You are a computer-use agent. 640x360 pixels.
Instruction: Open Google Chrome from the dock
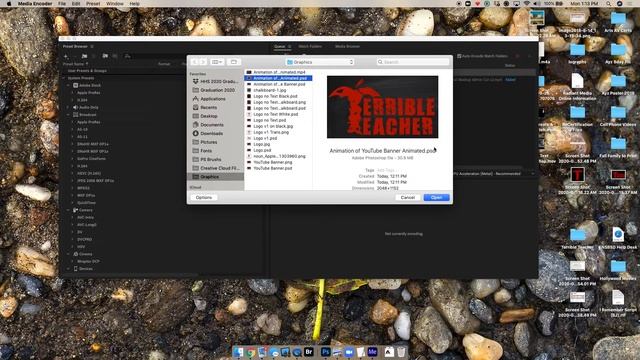pos(250,351)
